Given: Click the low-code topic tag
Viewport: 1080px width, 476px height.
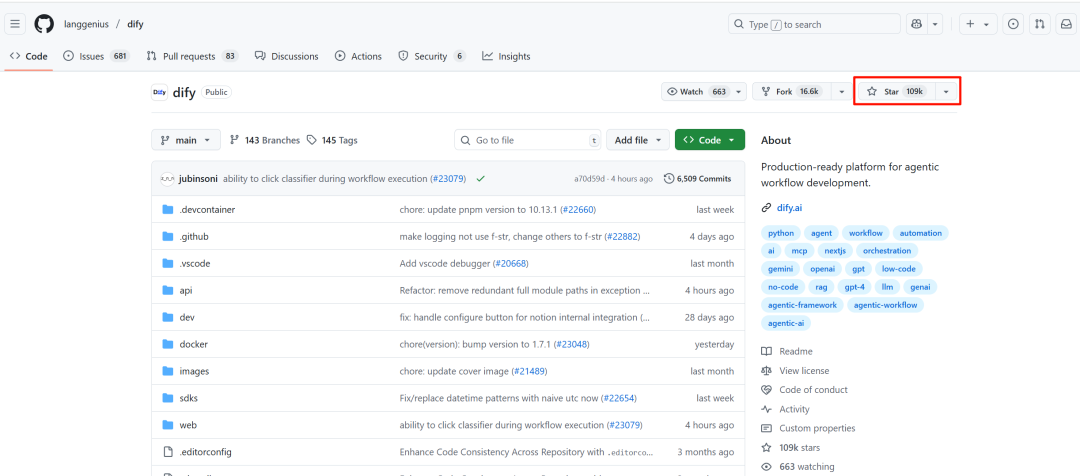Looking at the screenshot, I should click(897, 269).
